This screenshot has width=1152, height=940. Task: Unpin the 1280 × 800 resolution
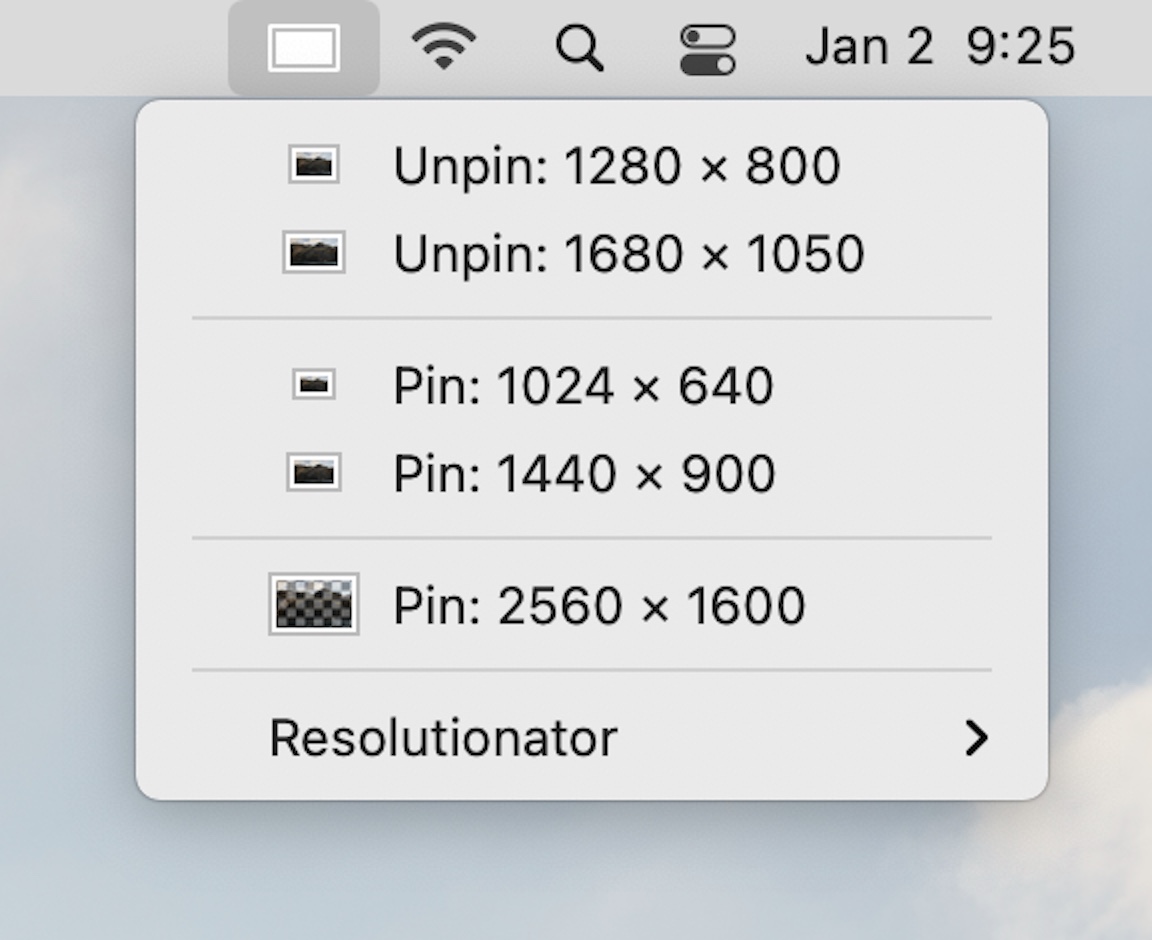pos(591,165)
